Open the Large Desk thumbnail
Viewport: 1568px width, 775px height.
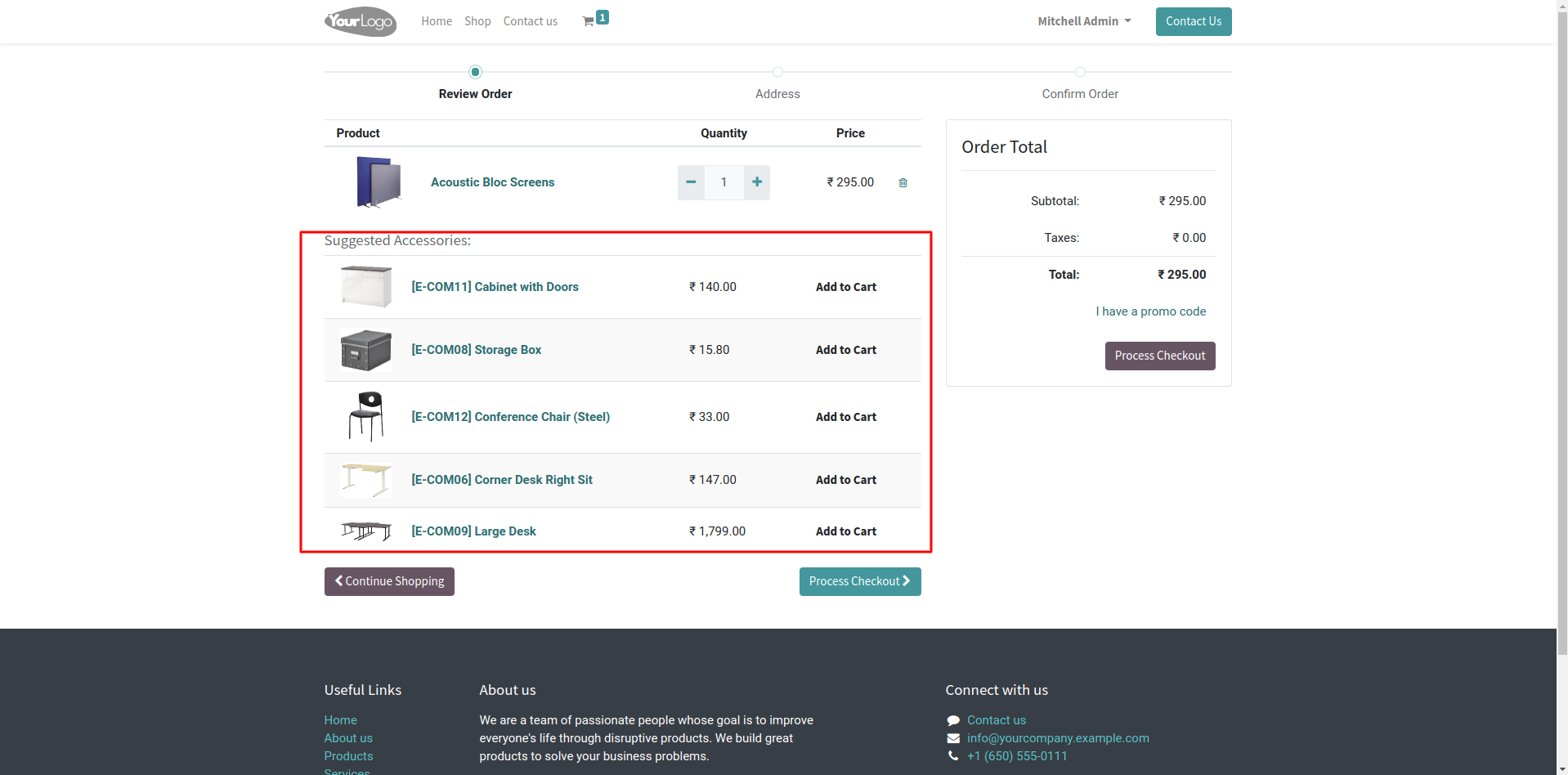(366, 531)
